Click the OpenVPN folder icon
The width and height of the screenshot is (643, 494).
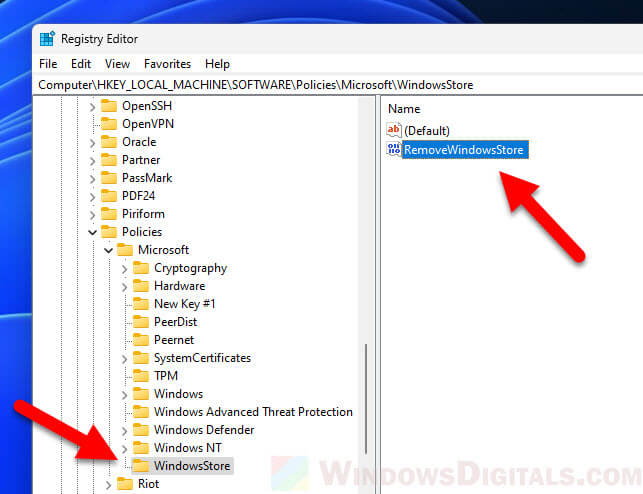pos(109,124)
